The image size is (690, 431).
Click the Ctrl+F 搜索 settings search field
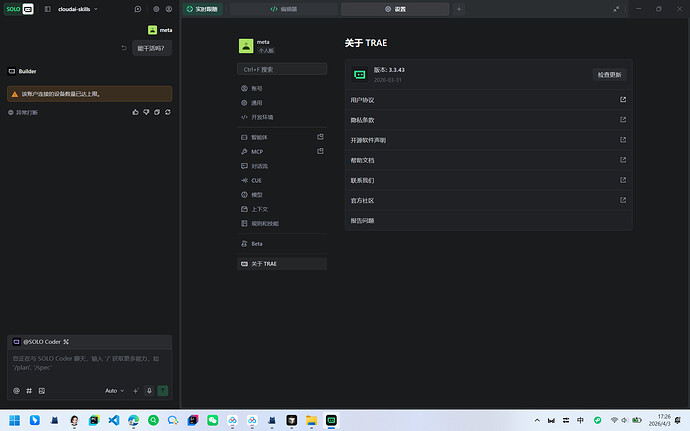click(x=283, y=70)
